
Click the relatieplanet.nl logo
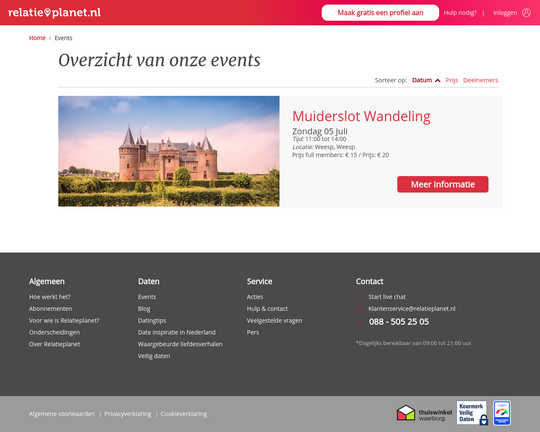tap(54, 12)
